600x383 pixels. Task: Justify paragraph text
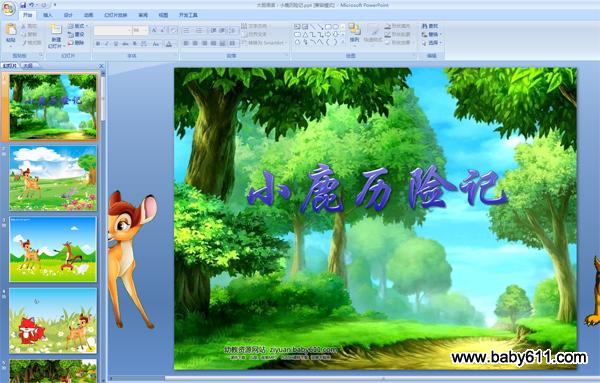pos(214,43)
